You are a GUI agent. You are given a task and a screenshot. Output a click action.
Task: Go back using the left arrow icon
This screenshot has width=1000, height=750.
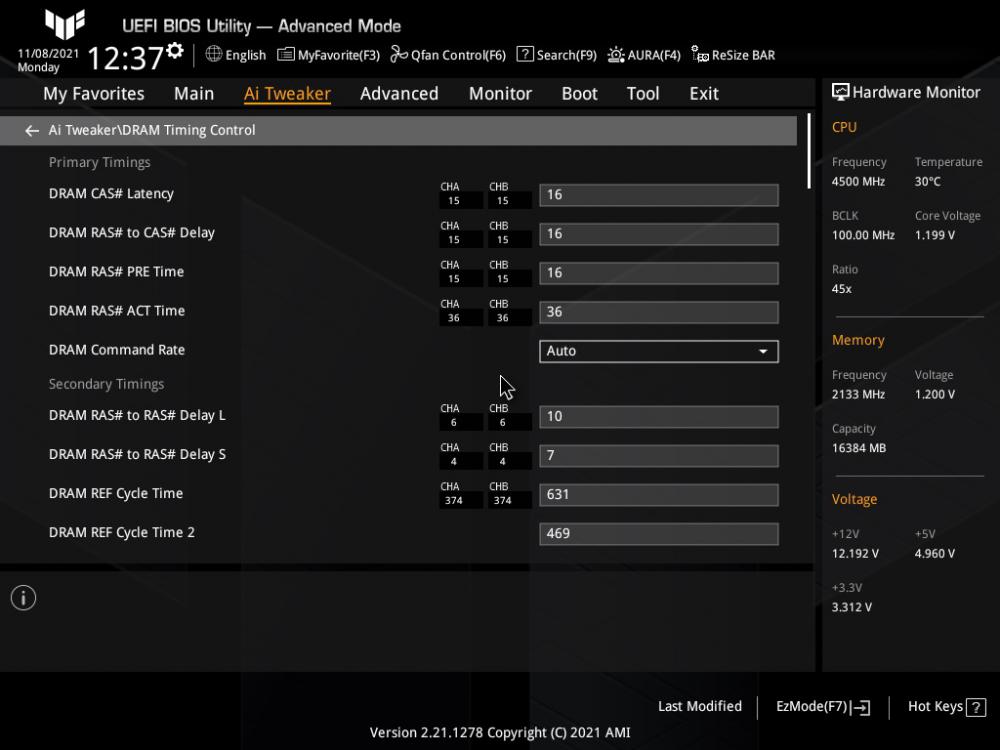(x=31, y=131)
